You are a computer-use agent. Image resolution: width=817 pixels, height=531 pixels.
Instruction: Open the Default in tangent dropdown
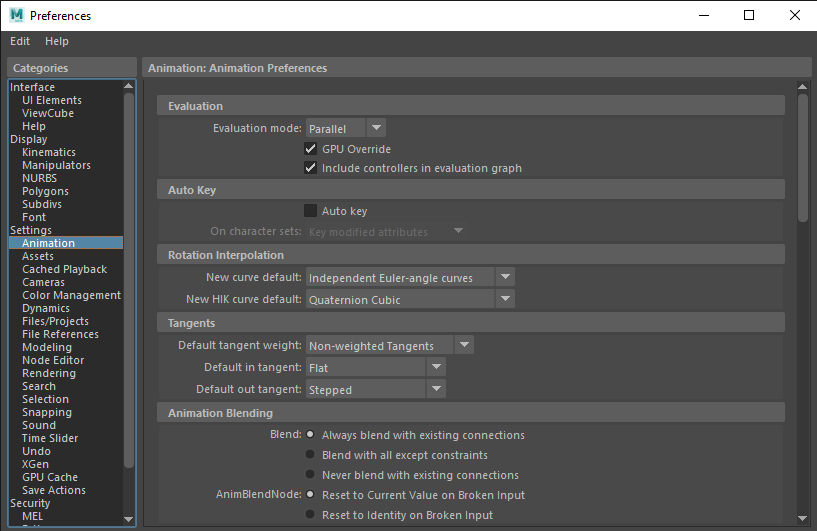(x=376, y=367)
